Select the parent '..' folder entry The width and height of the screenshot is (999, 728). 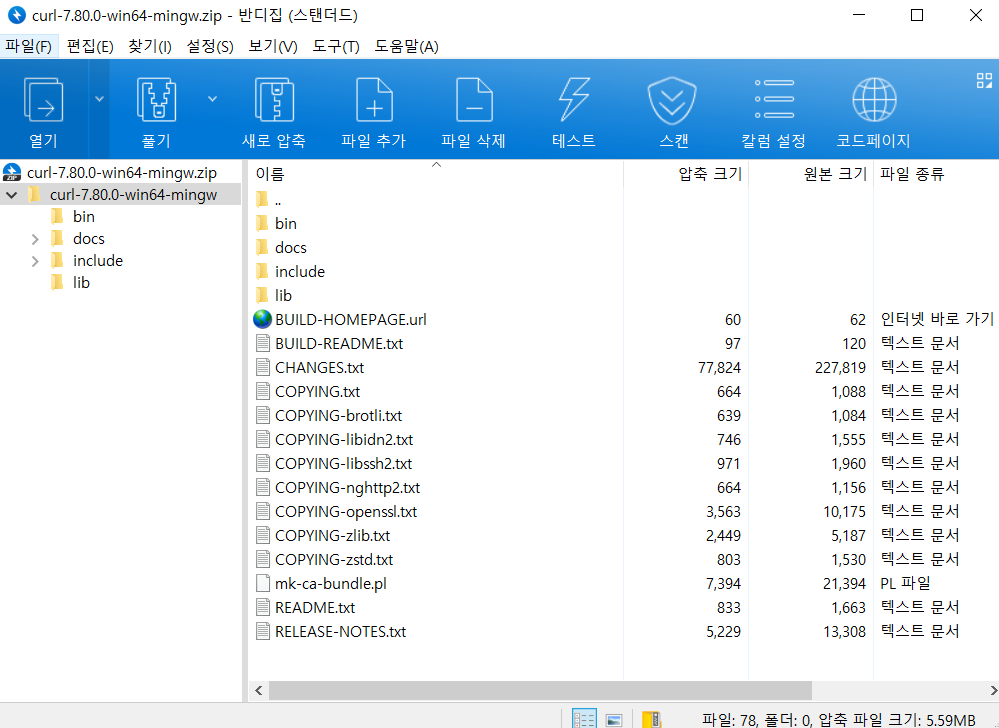(278, 200)
